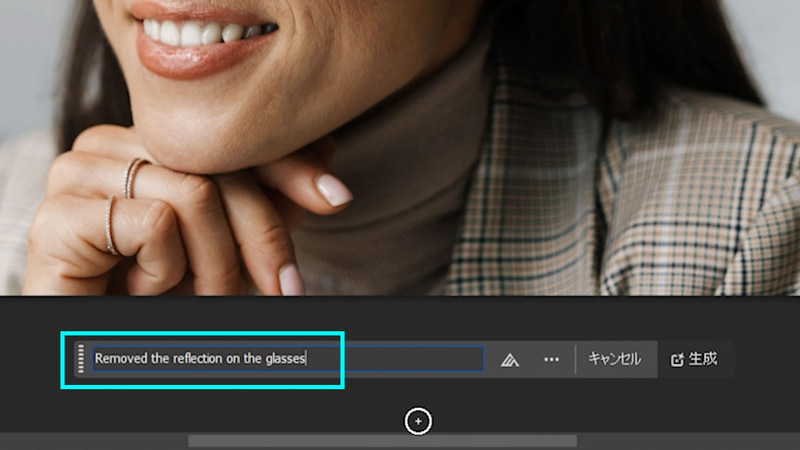Click the 生成 generate button
The width and height of the screenshot is (800, 450).
pos(694,359)
